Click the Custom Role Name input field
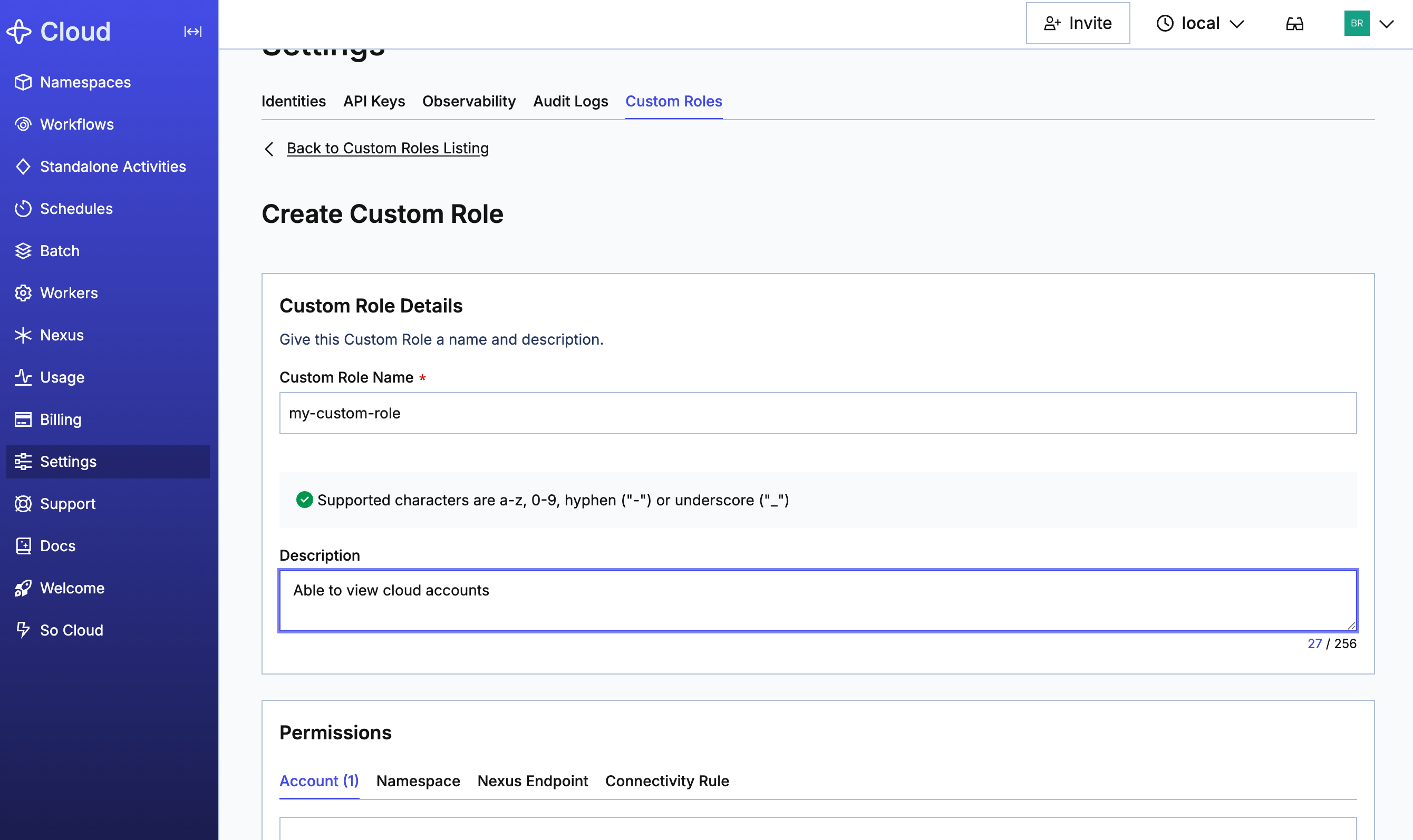This screenshot has height=840, width=1413. [x=818, y=413]
